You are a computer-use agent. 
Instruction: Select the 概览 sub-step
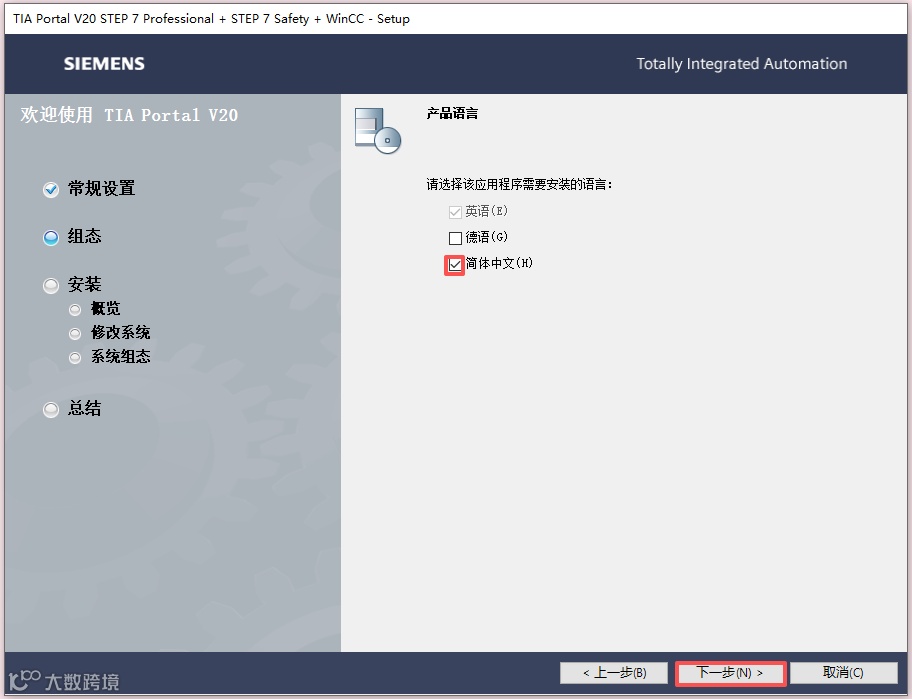(x=105, y=308)
